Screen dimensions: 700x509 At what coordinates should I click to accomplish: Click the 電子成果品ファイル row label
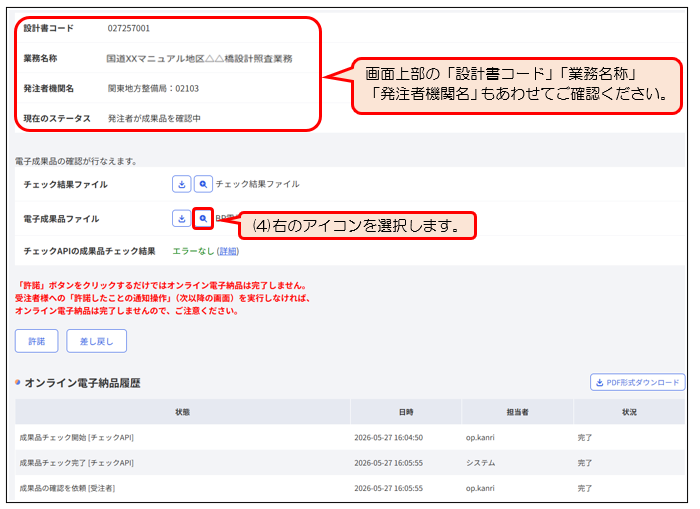61,219
